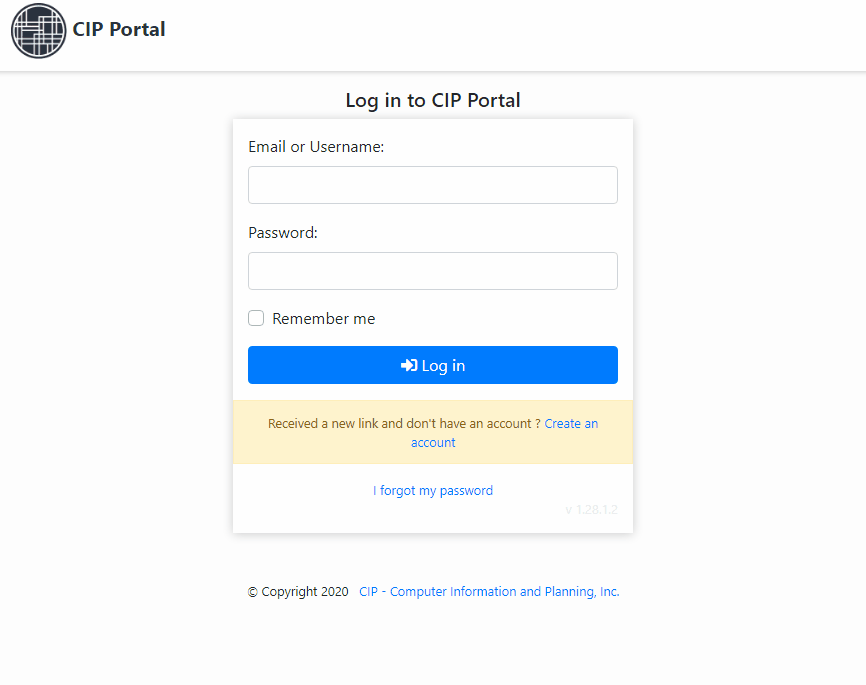The width and height of the screenshot is (866, 685).
Task: Click the Email or Username label
Action: click(x=316, y=147)
